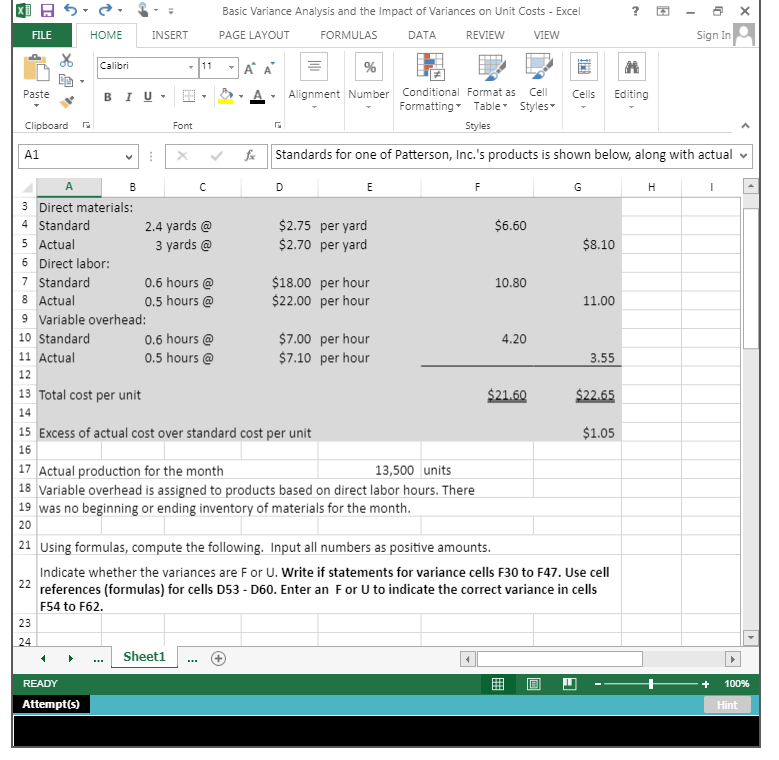779x760 pixels.
Task: Increase font size with the larger A icon
Action: coord(250,69)
